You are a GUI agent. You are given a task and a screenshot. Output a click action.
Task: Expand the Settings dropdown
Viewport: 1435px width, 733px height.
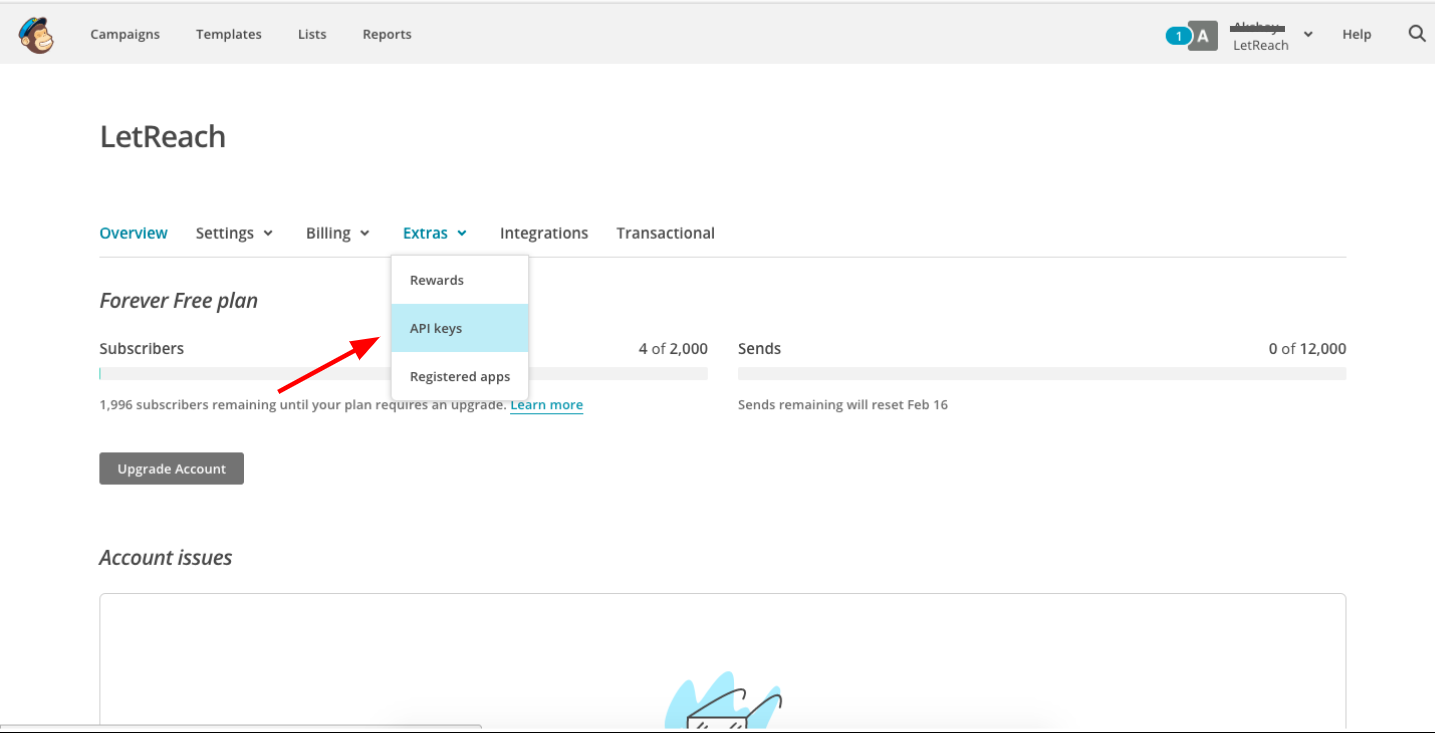point(234,233)
